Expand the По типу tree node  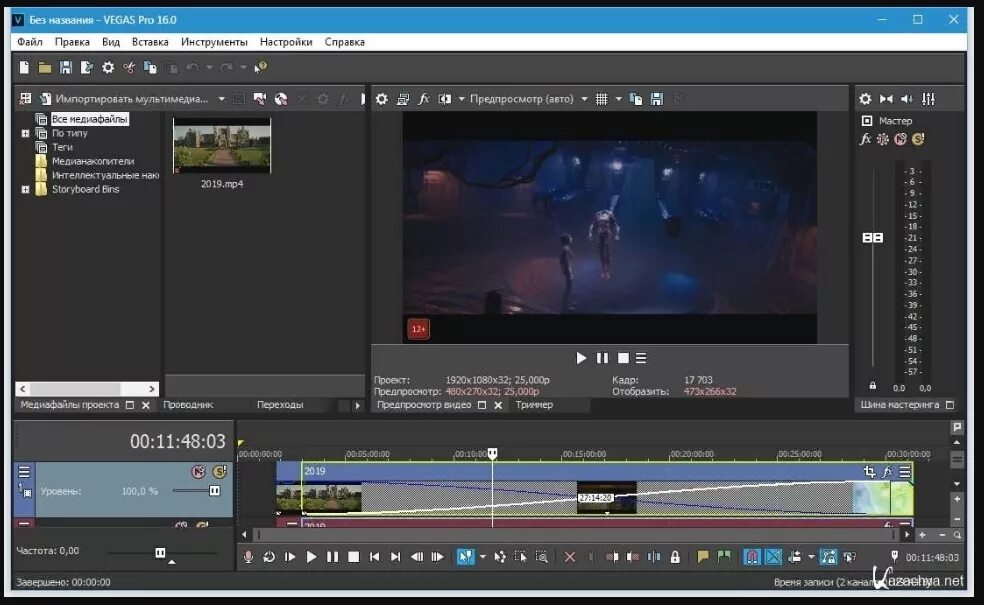pos(26,133)
